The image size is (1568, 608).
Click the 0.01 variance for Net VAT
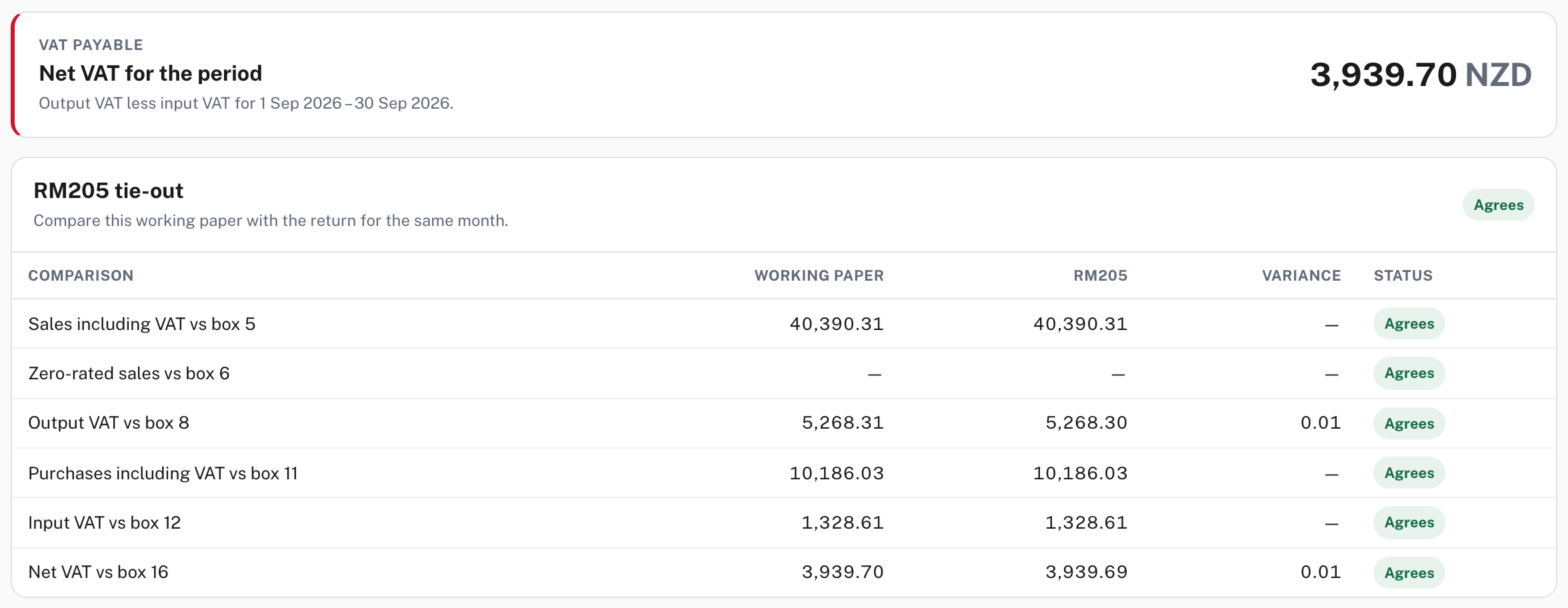pos(1321,572)
